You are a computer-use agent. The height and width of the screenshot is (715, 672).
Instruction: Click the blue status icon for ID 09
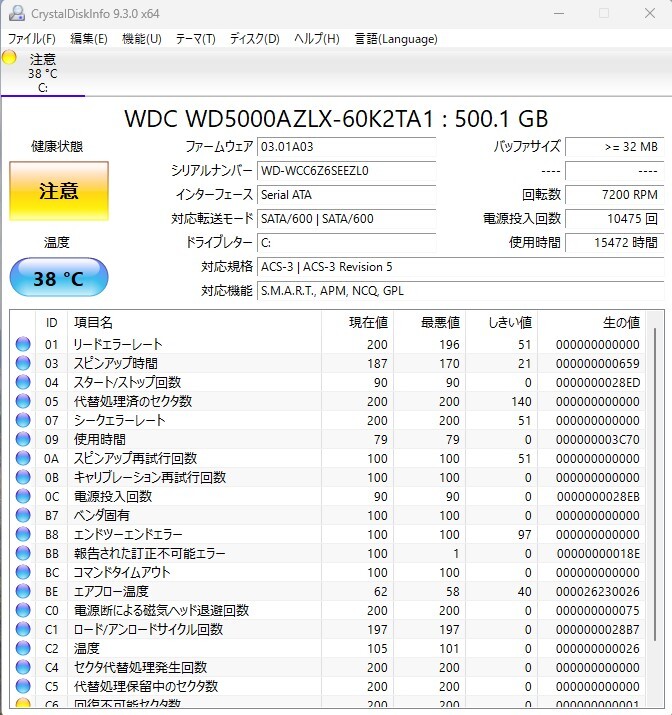23,439
